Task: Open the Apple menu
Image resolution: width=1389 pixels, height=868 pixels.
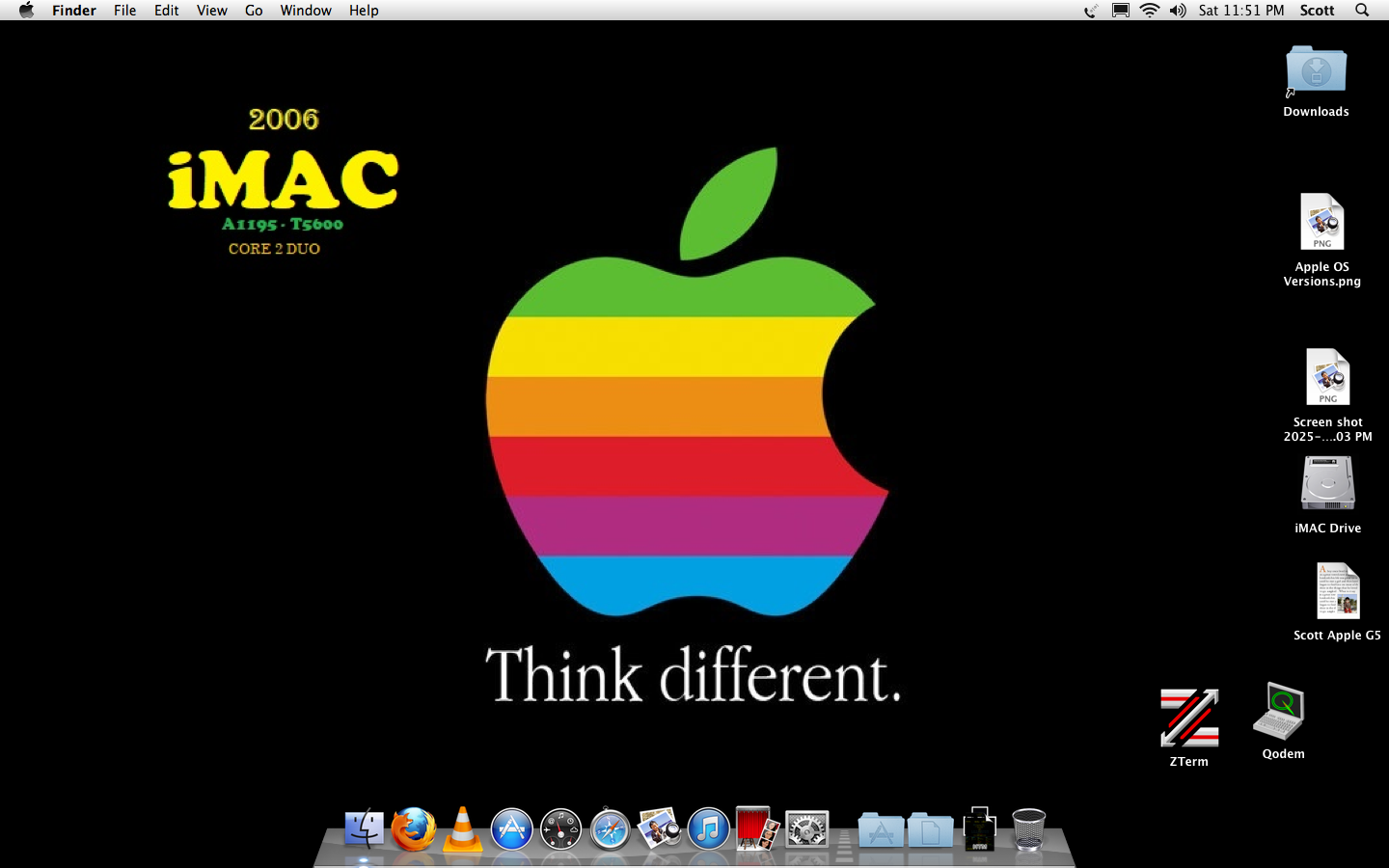Action: coord(26,11)
